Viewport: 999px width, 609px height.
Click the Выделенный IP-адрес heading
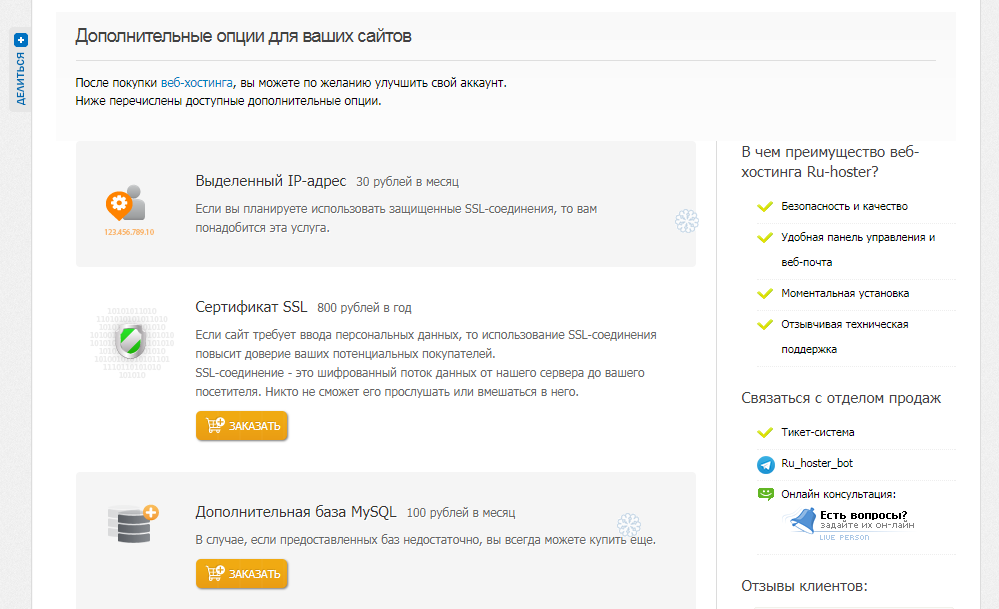271,181
